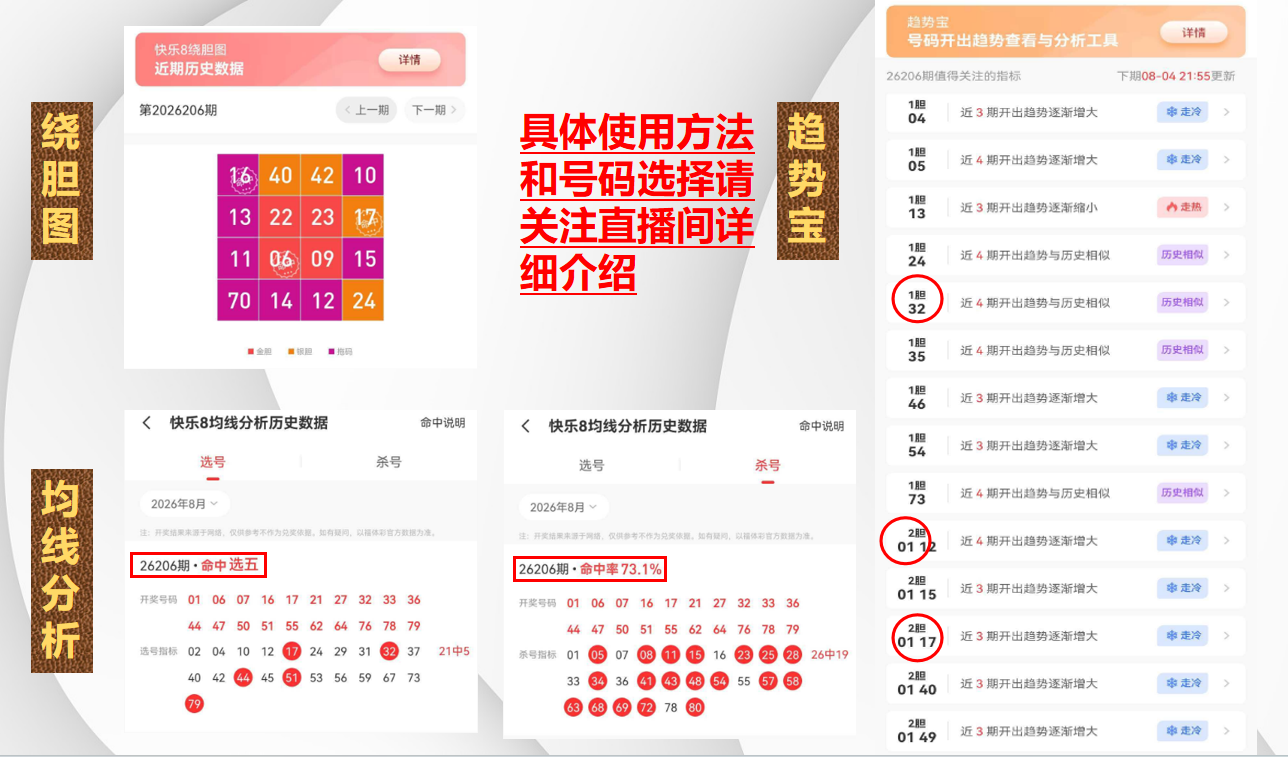Viewport: 1288px width, 757px height.
Task: Expand the 2胆 01 12 row chevron
Action: click(1227, 541)
